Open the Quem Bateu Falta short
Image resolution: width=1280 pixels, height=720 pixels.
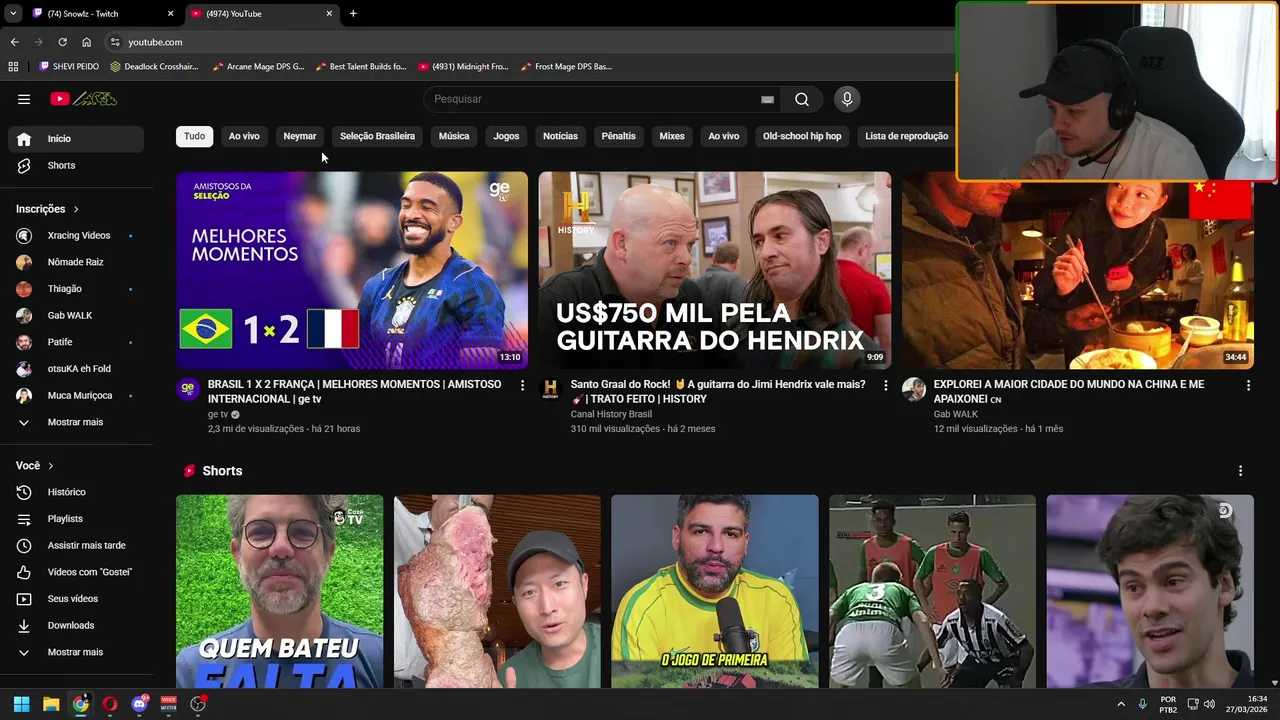coord(279,591)
